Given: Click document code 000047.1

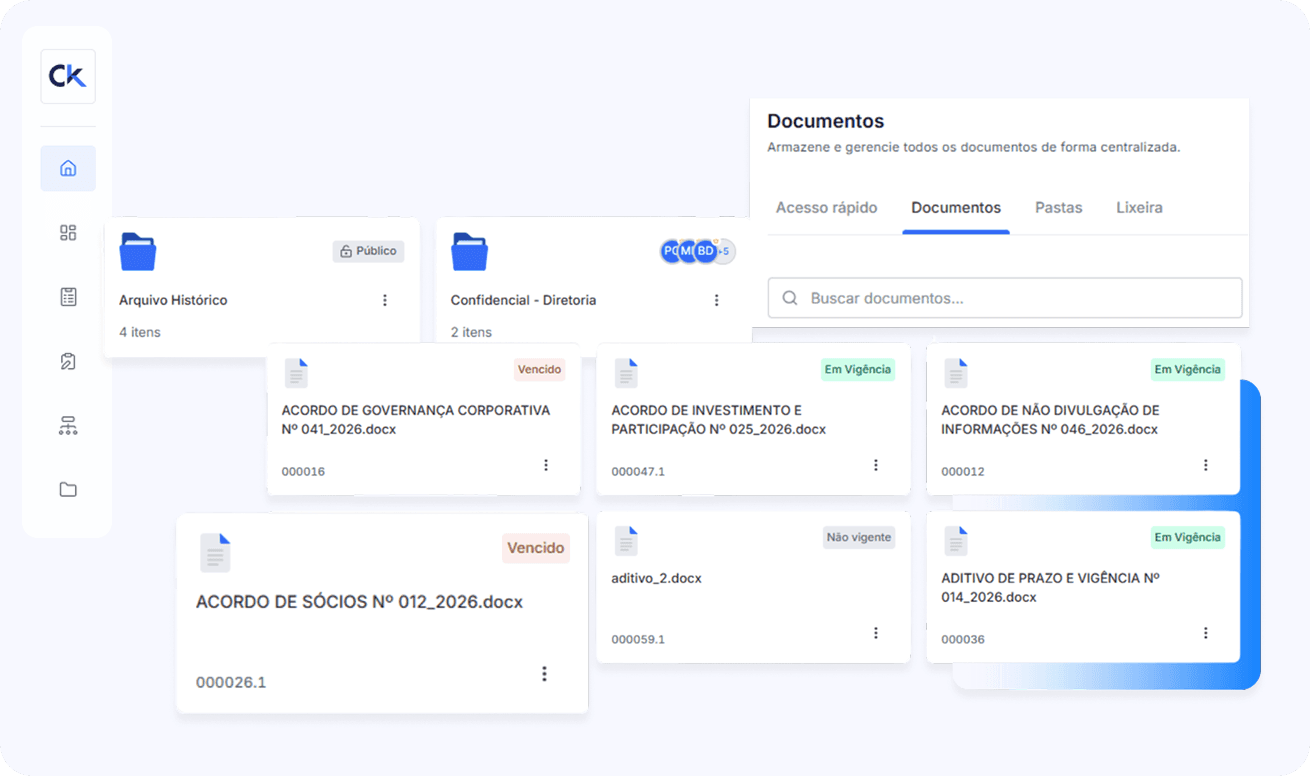Looking at the screenshot, I should click(638, 472).
